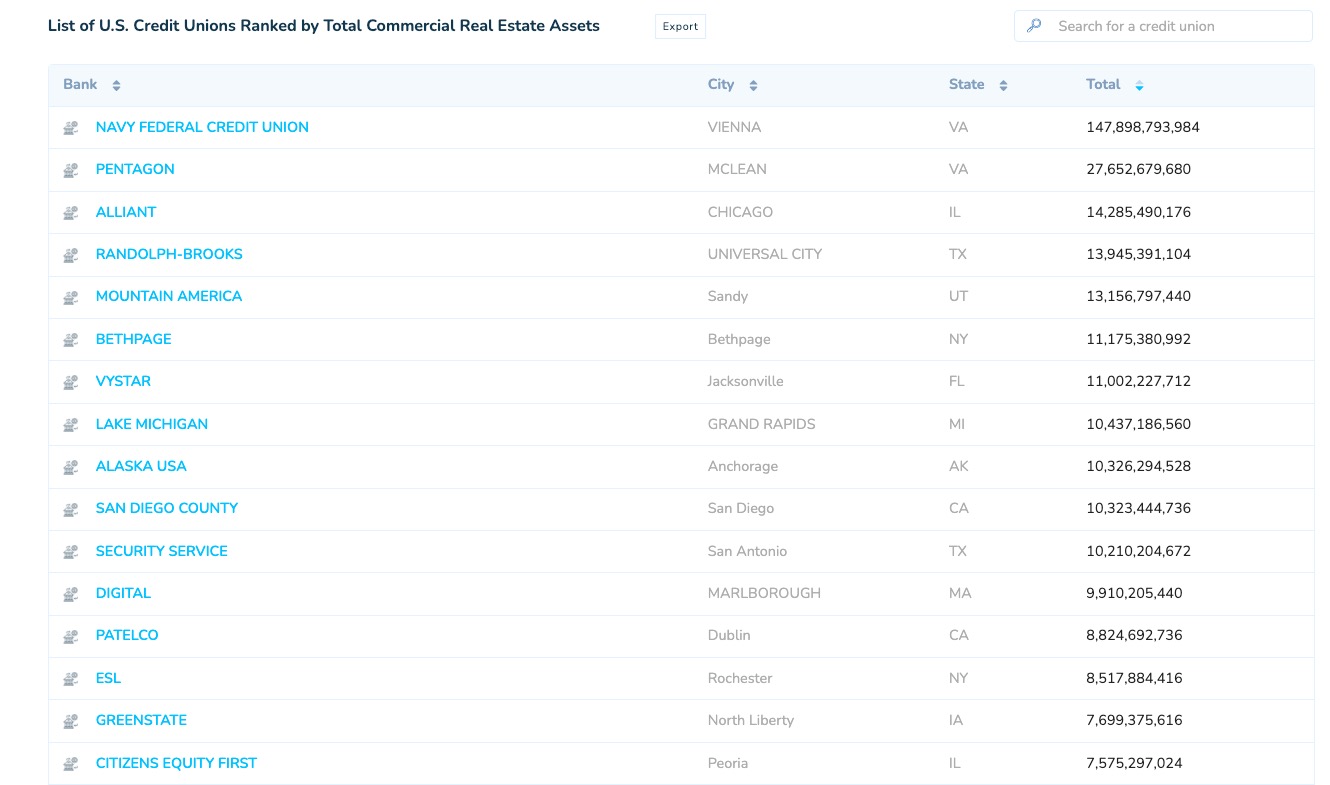The width and height of the screenshot is (1330, 785).
Task: Click the credit union icon beside Greenstate
Action: pyautogui.click(x=71, y=721)
